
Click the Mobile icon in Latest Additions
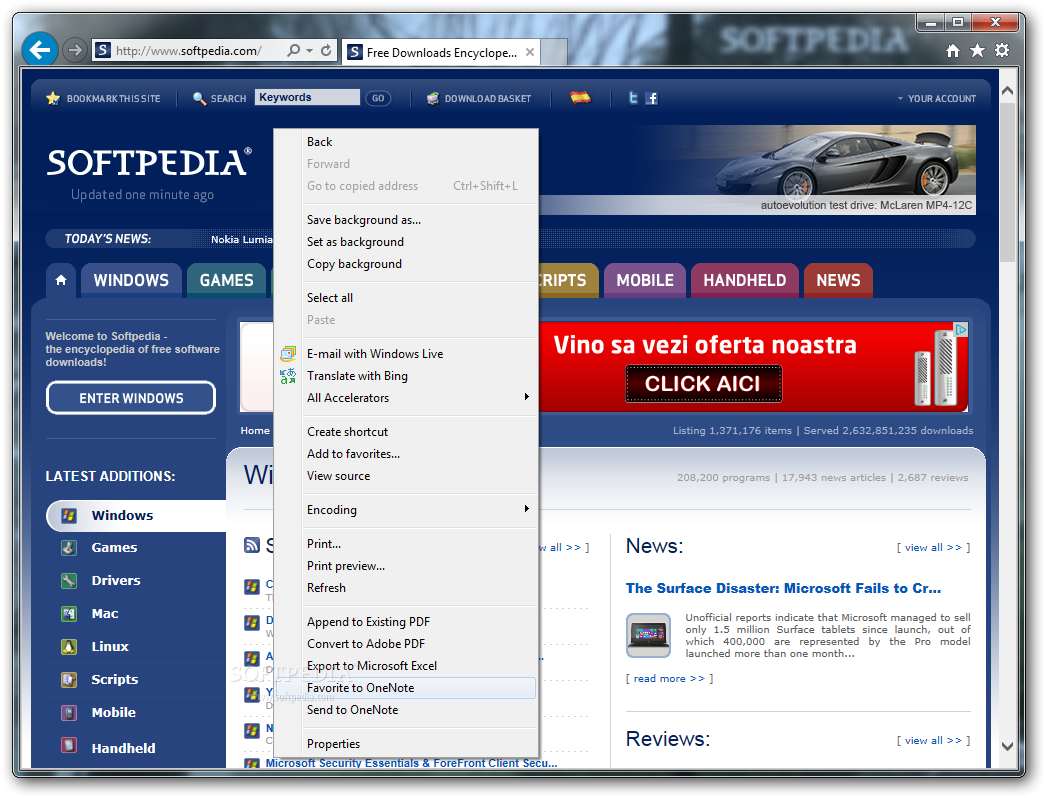click(69, 713)
